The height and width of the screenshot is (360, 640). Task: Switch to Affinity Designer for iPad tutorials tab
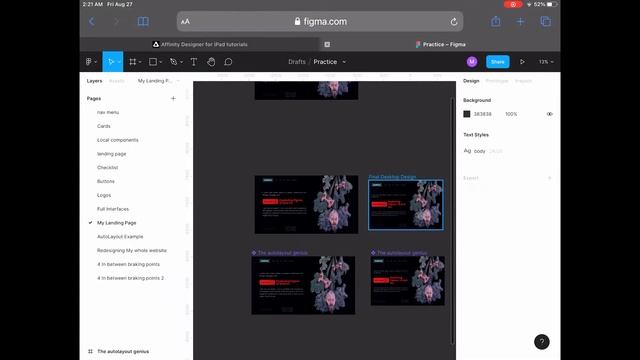click(200, 44)
